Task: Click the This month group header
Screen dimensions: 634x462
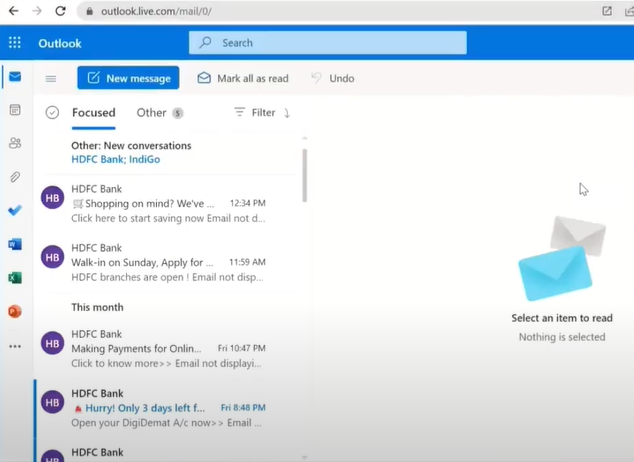Action: coord(97,307)
